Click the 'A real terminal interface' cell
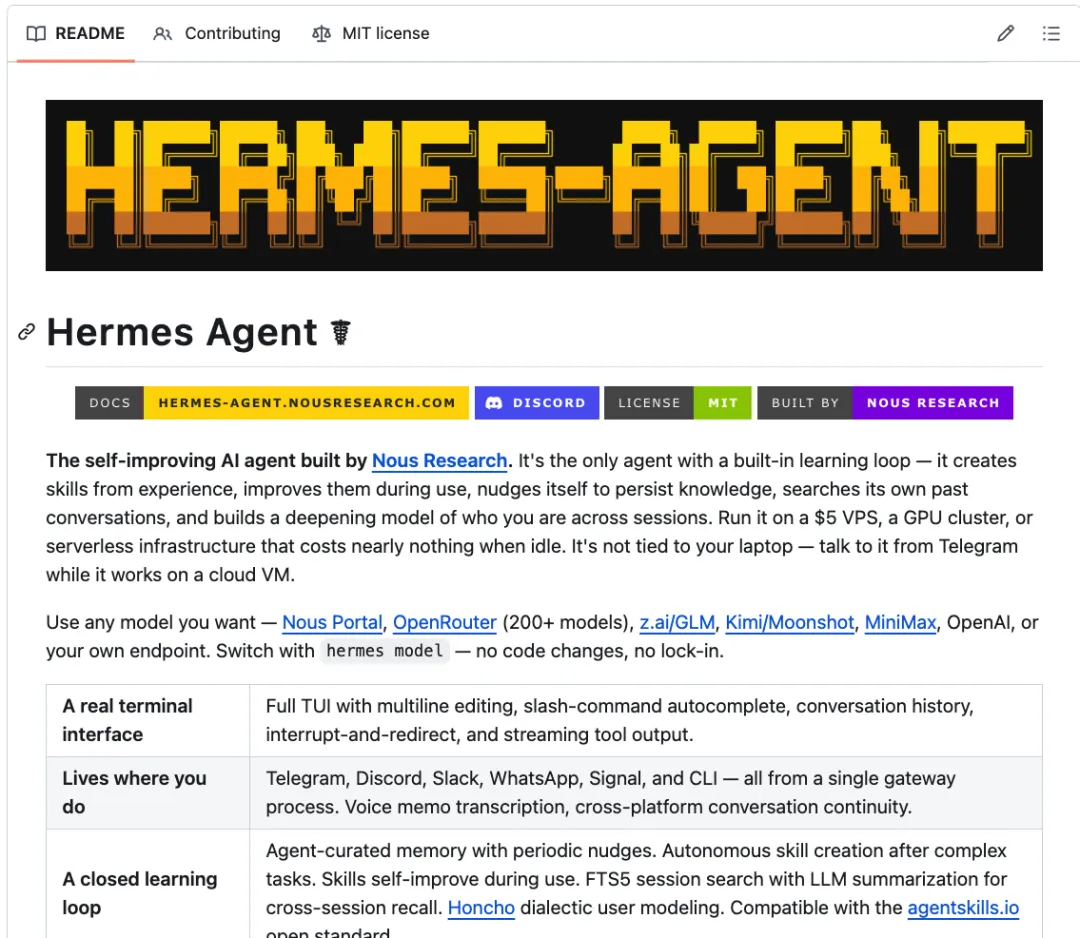This screenshot has height=938, width=1080. click(148, 720)
